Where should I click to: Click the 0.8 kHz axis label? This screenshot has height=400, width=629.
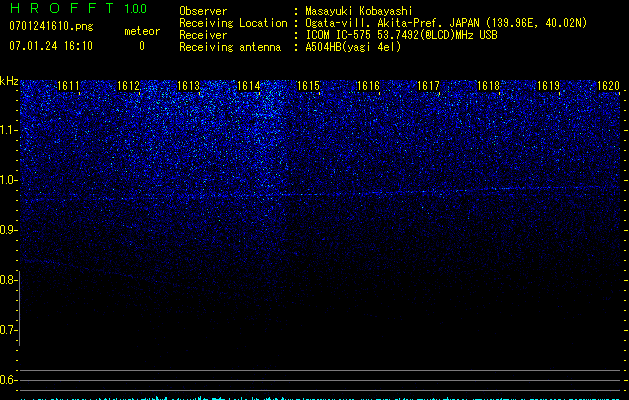point(8,280)
